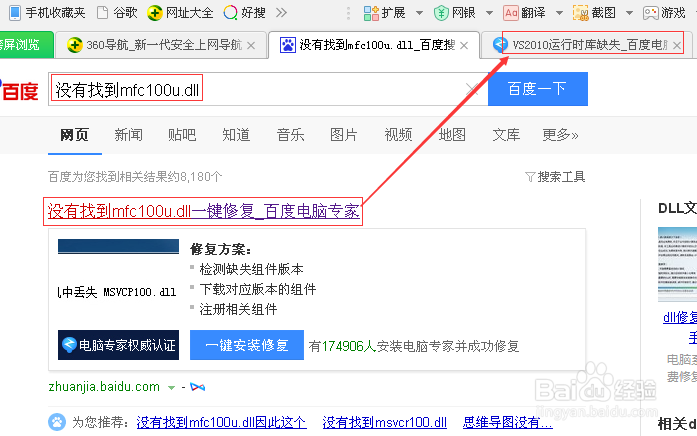Expand the arrow next to zhuanjia.baidu.com
697x436 pixels.
point(171,388)
